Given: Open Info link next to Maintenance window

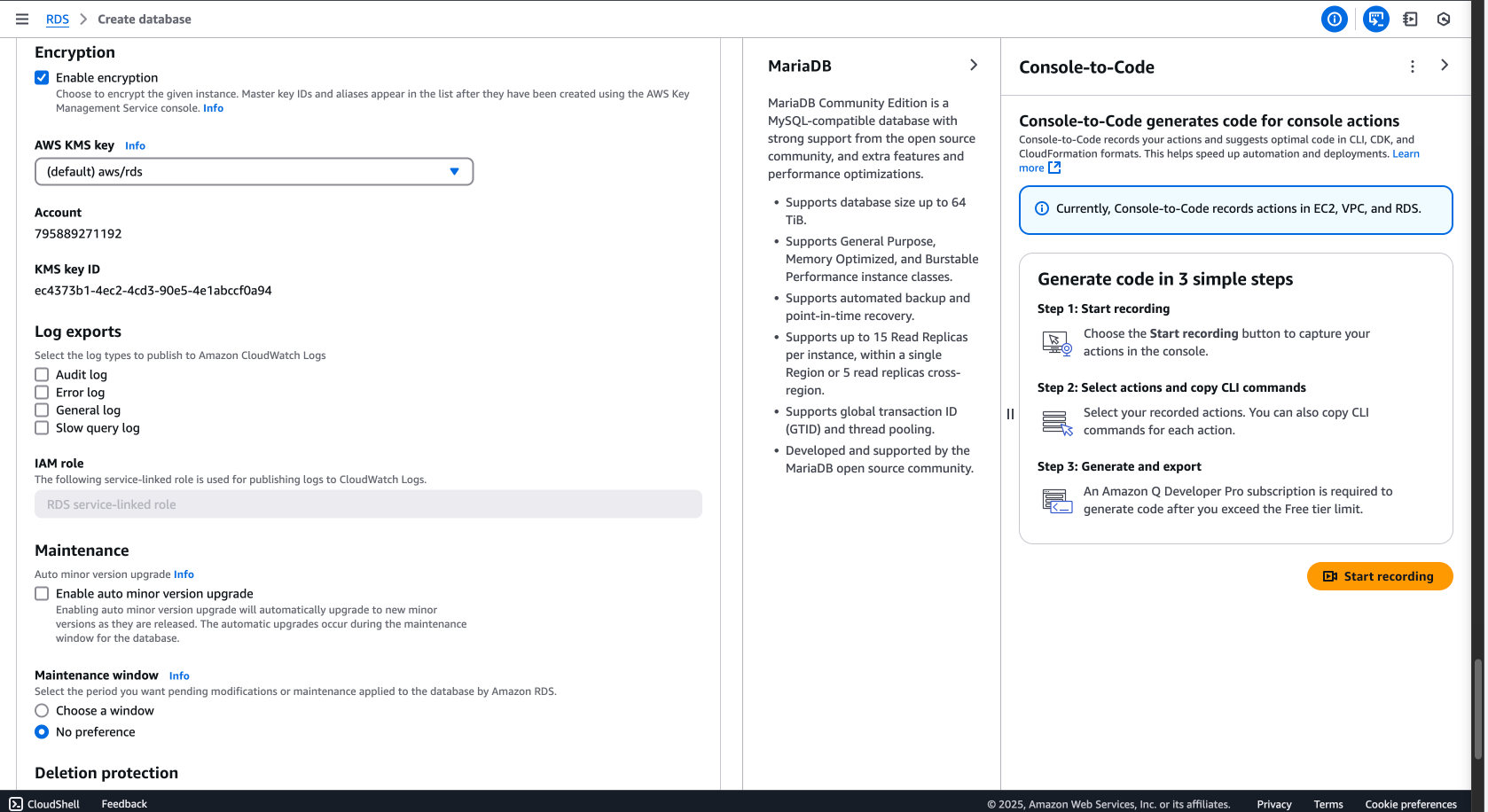Looking at the screenshot, I should [x=179, y=675].
